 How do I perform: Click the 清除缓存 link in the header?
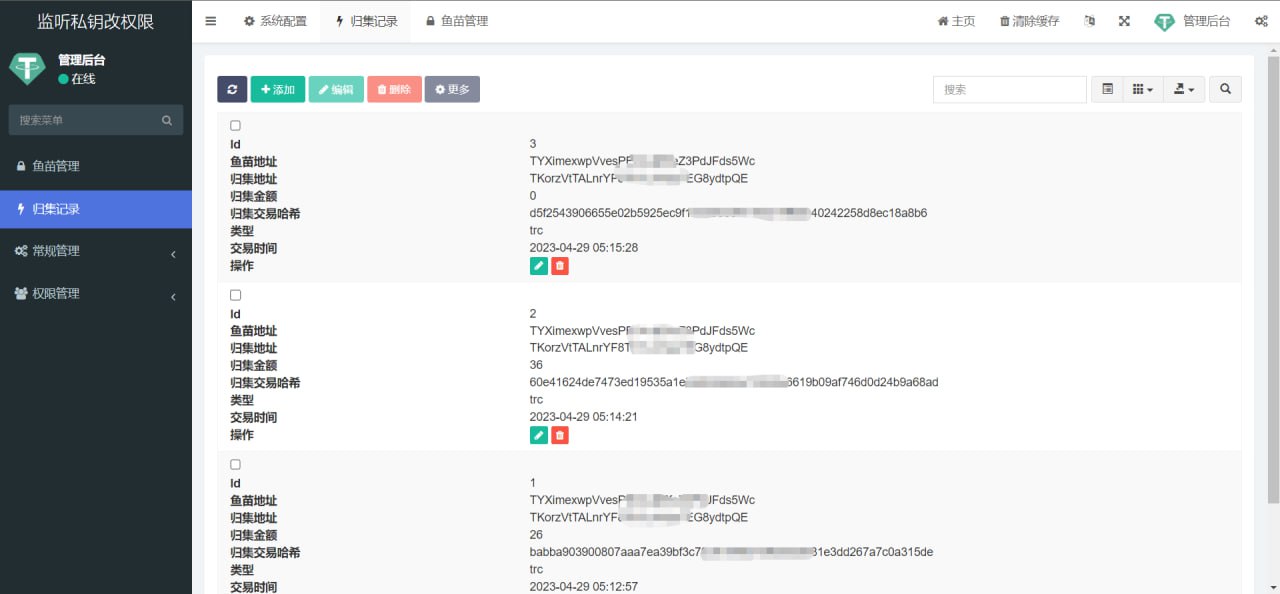[1029, 21]
